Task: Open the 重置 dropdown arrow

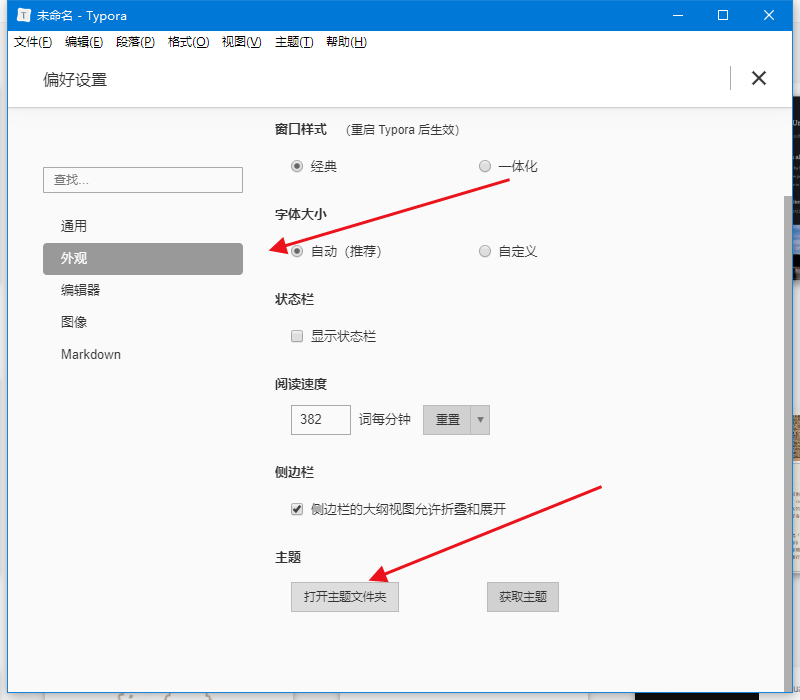Action: (x=479, y=419)
